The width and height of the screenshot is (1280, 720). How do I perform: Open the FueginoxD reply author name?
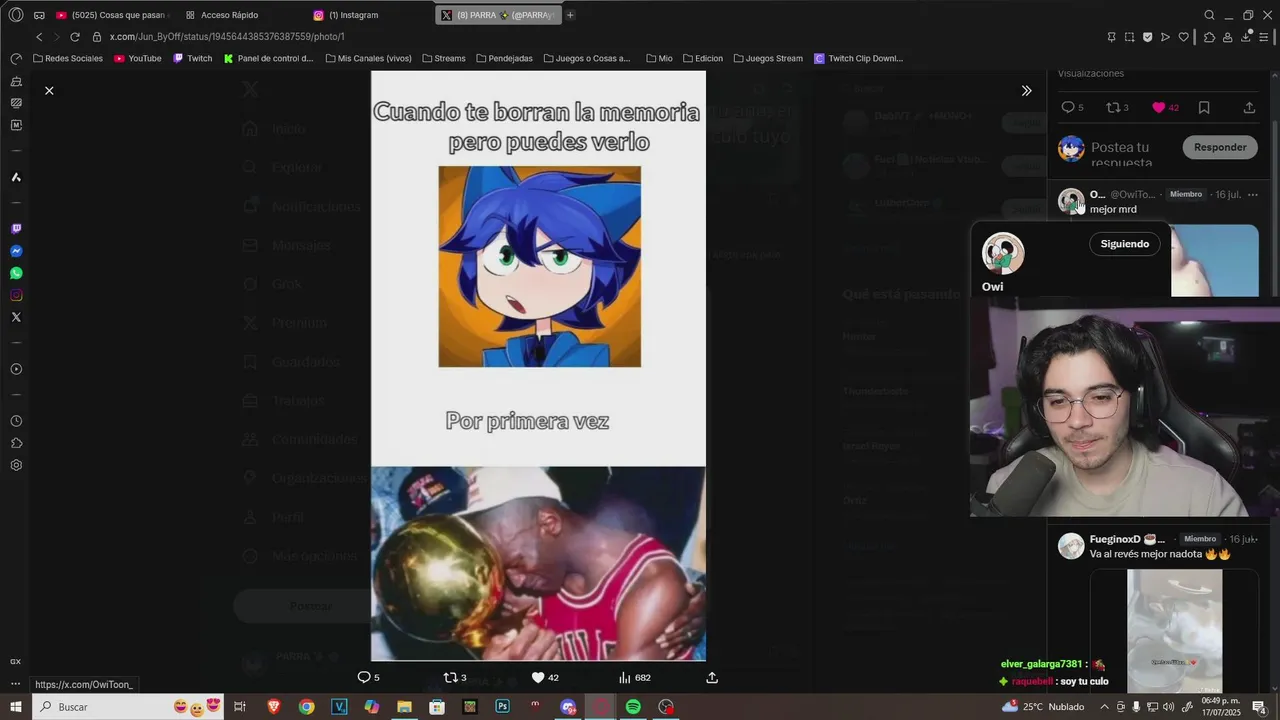click(x=1127, y=539)
